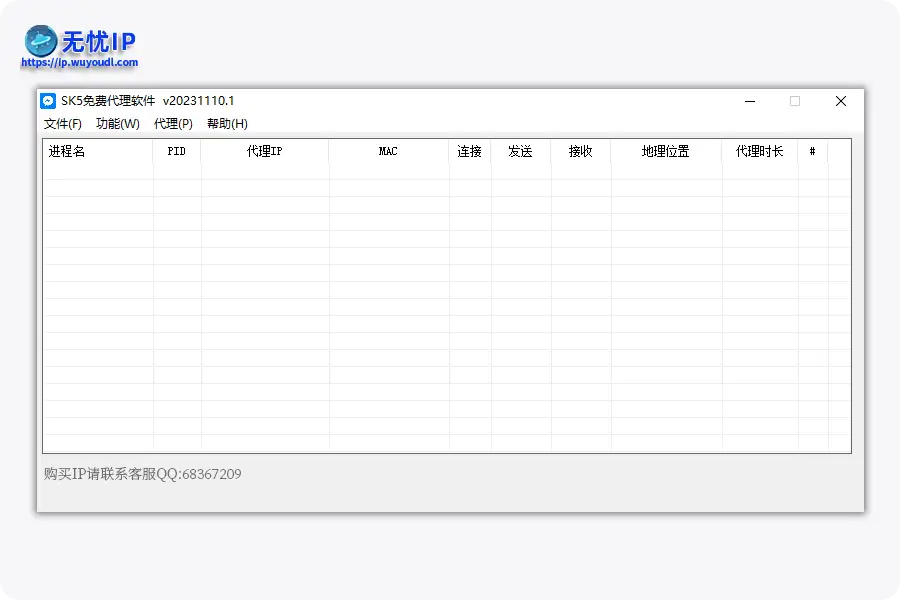
Task: Click the 发送 column header
Action: click(522, 152)
